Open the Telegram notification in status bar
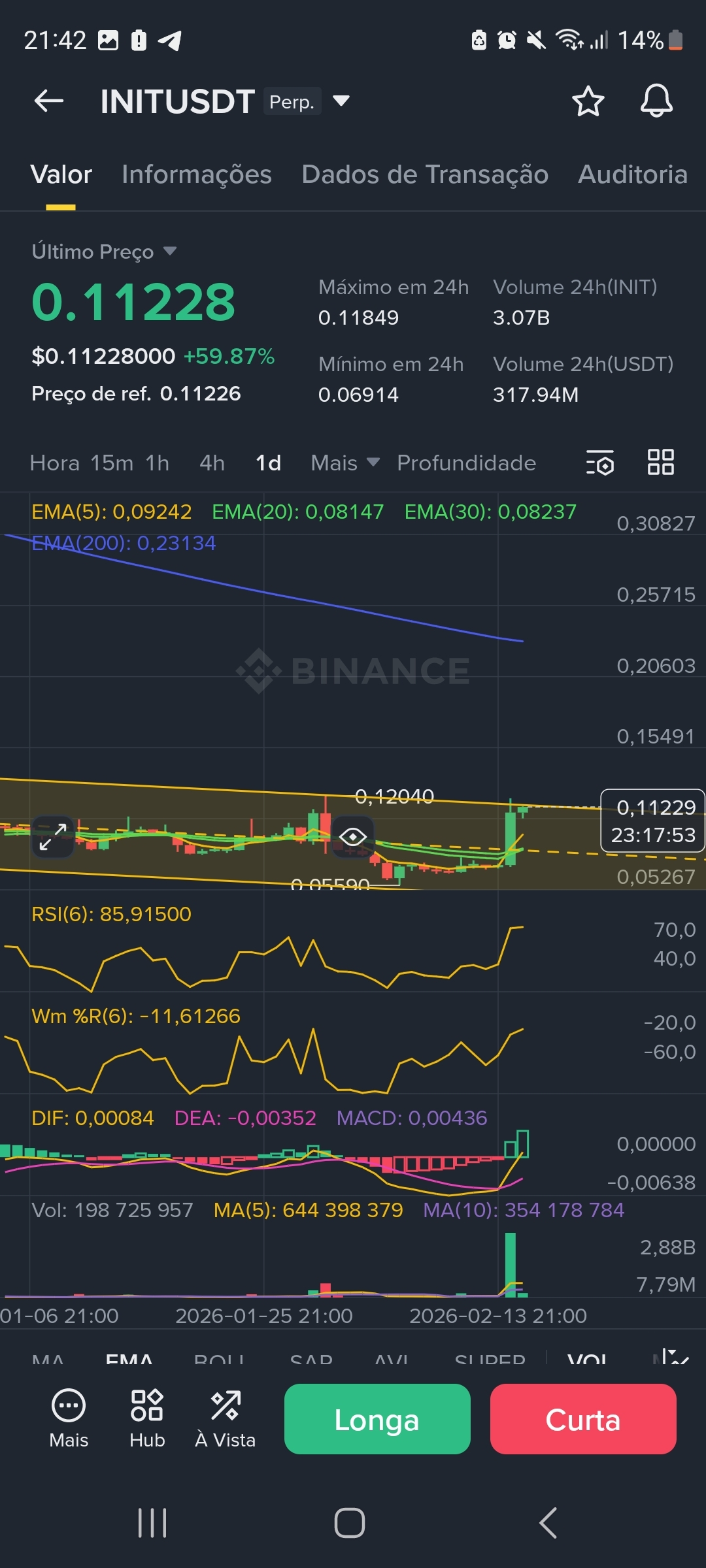 tap(170, 41)
